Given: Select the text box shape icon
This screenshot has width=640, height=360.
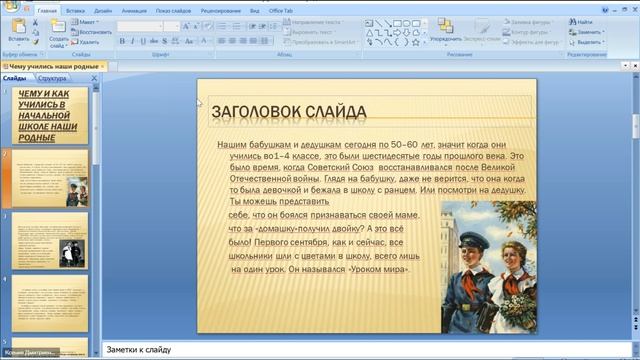Looking at the screenshot, I should (369, 23).
